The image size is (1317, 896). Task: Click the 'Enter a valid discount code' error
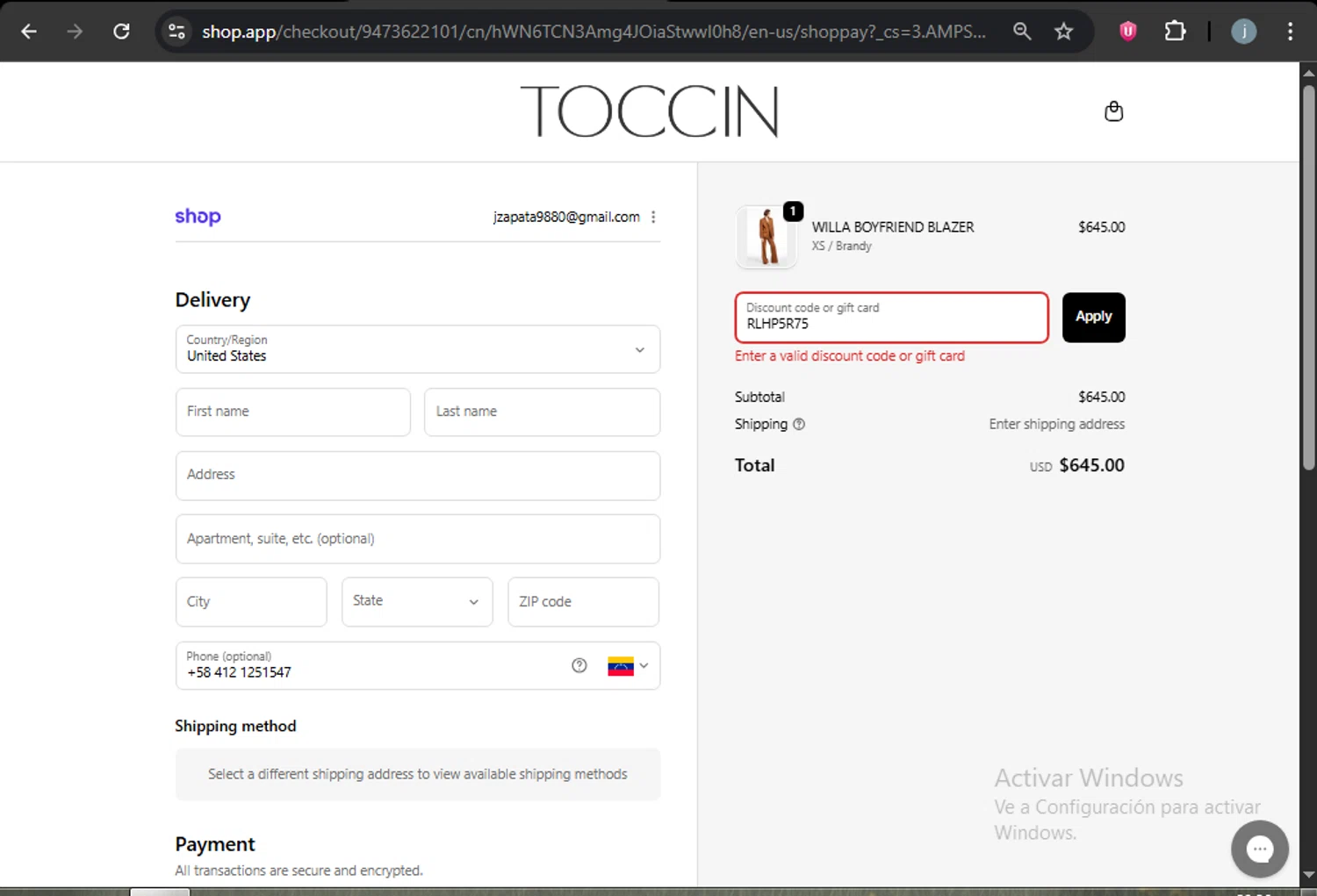point(849,355)
